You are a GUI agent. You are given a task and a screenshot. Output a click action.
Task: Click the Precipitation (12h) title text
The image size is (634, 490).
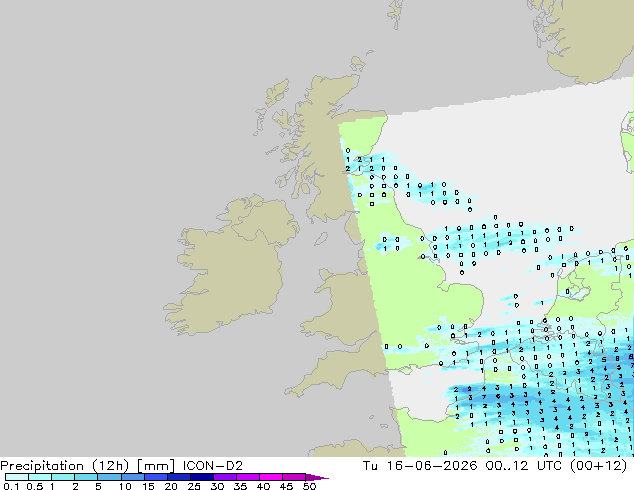click(65, 466)
